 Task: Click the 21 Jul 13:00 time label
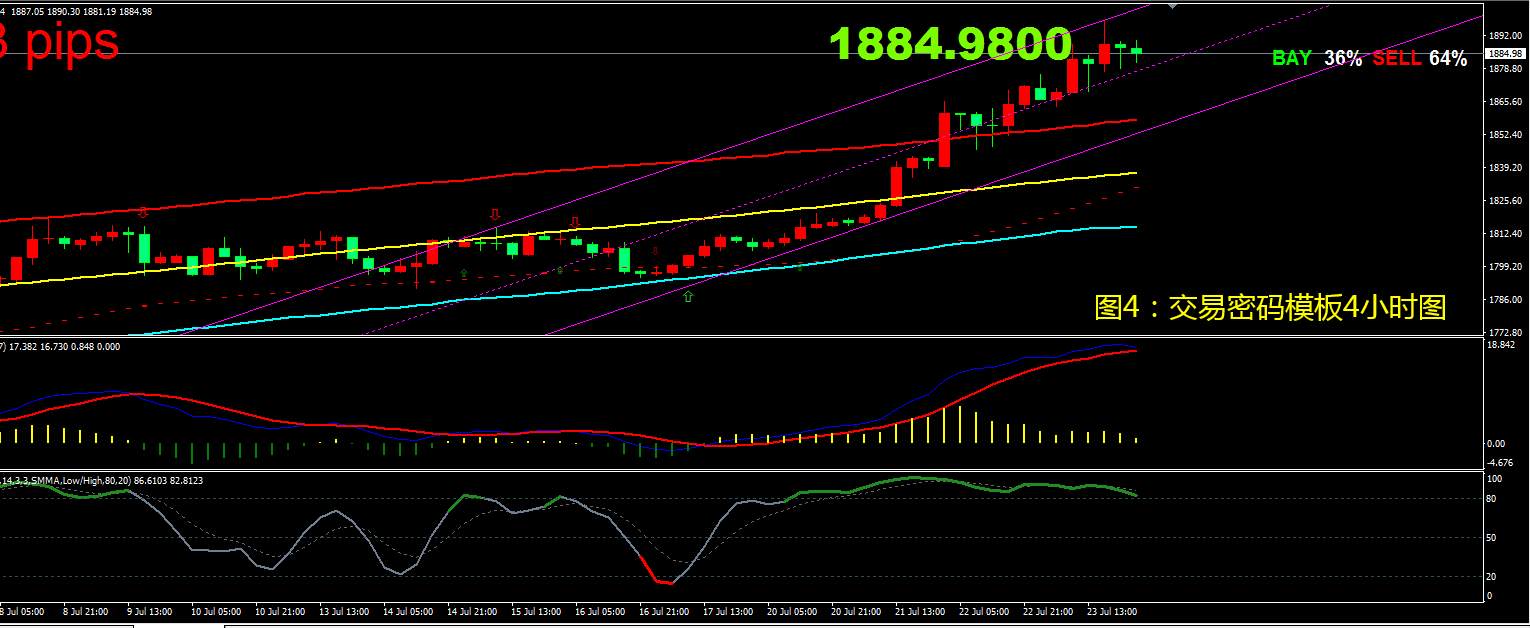(x=920, y=611)
